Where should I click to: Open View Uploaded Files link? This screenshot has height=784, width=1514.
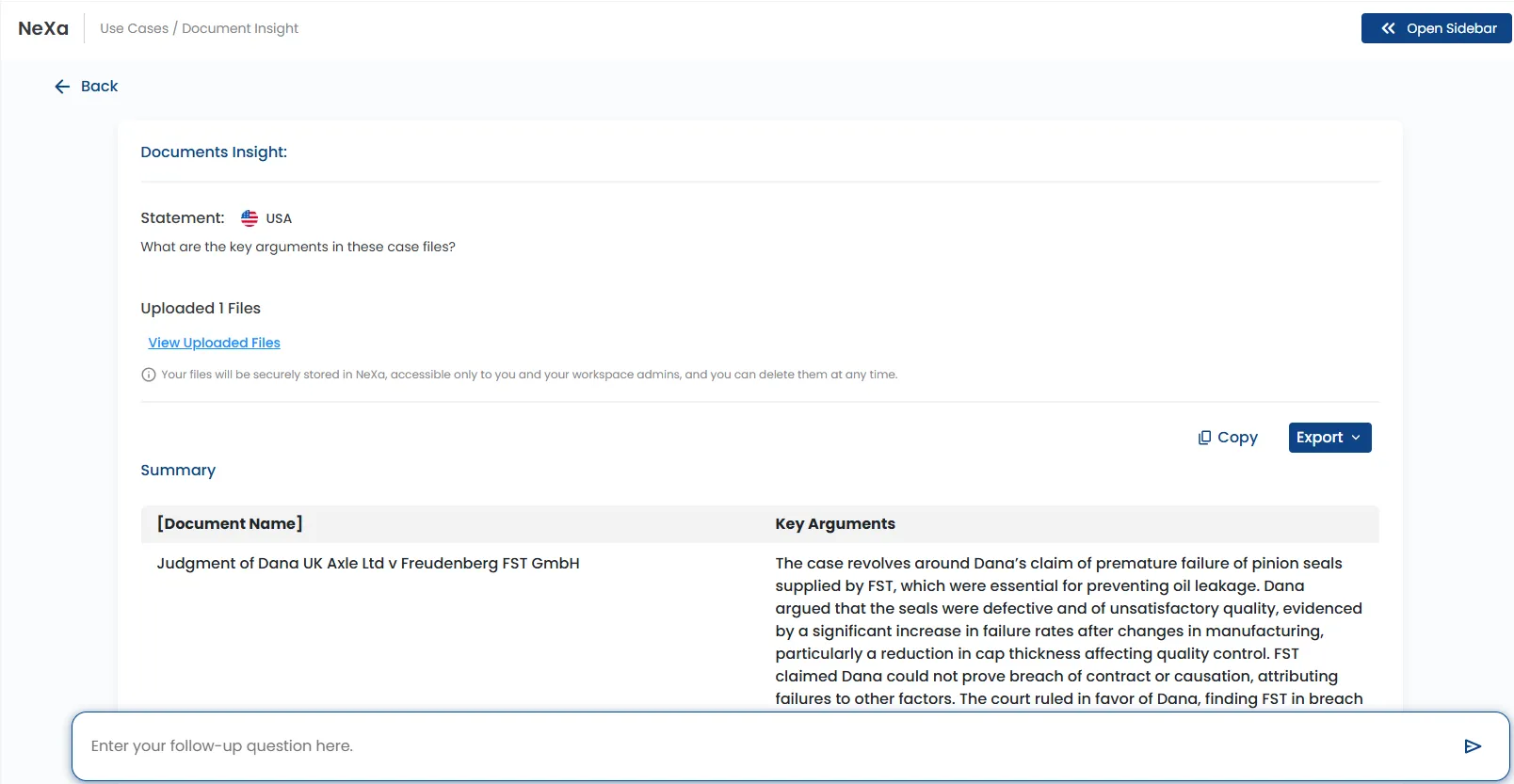pos(214,343)
